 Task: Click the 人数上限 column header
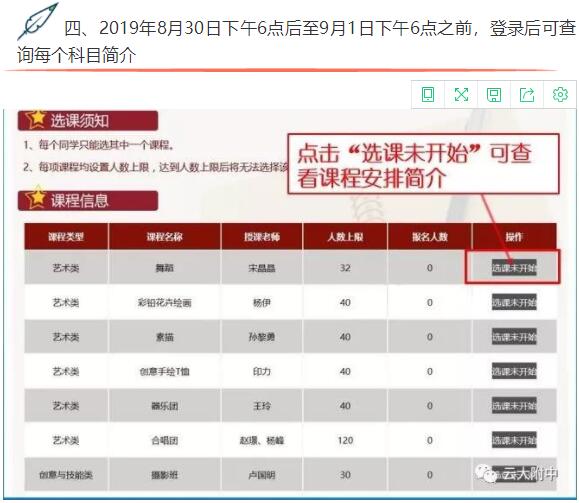tap(345, 236)
